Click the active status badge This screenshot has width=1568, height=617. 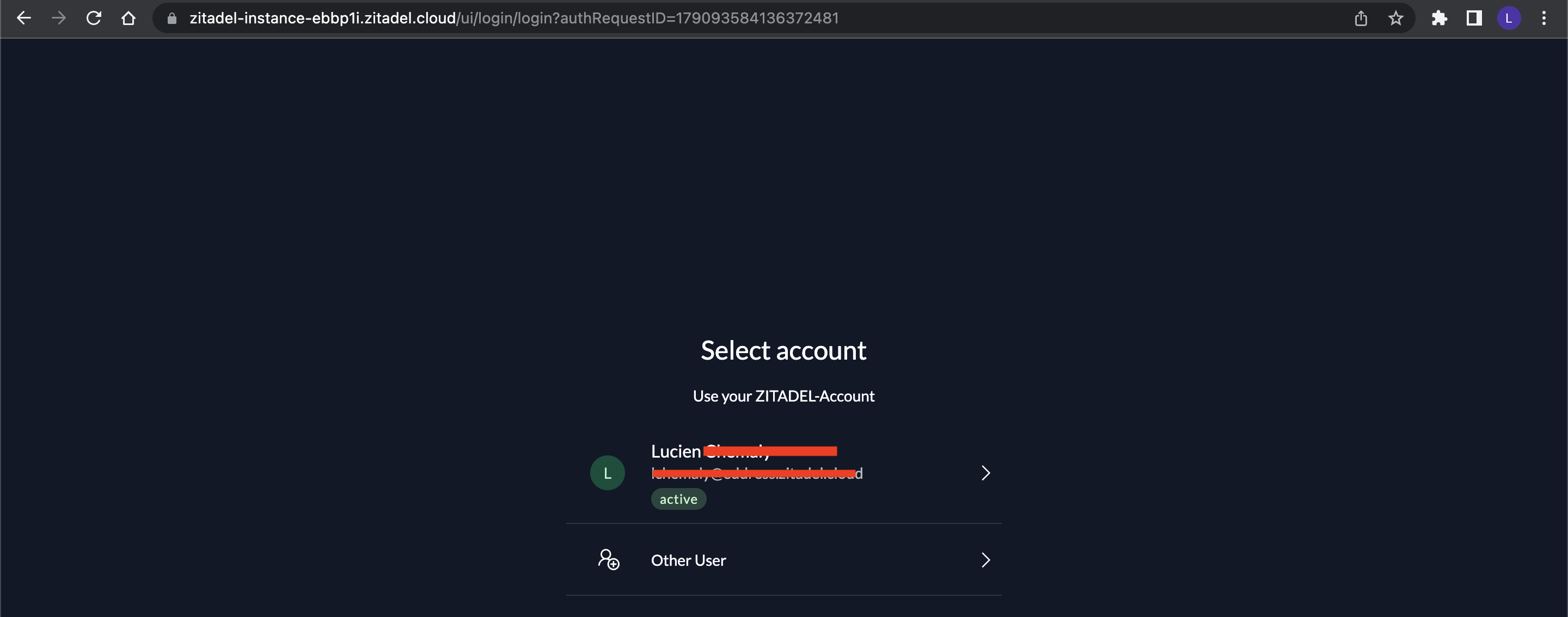(x=678, y=499)
